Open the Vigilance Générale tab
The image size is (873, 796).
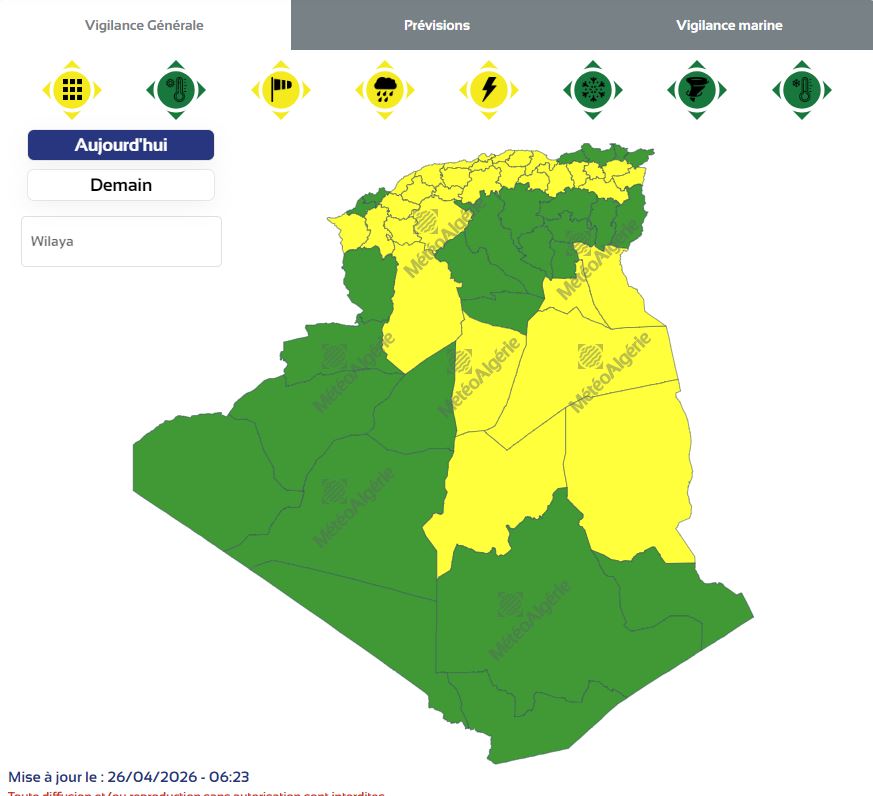(x=144, y=25)
